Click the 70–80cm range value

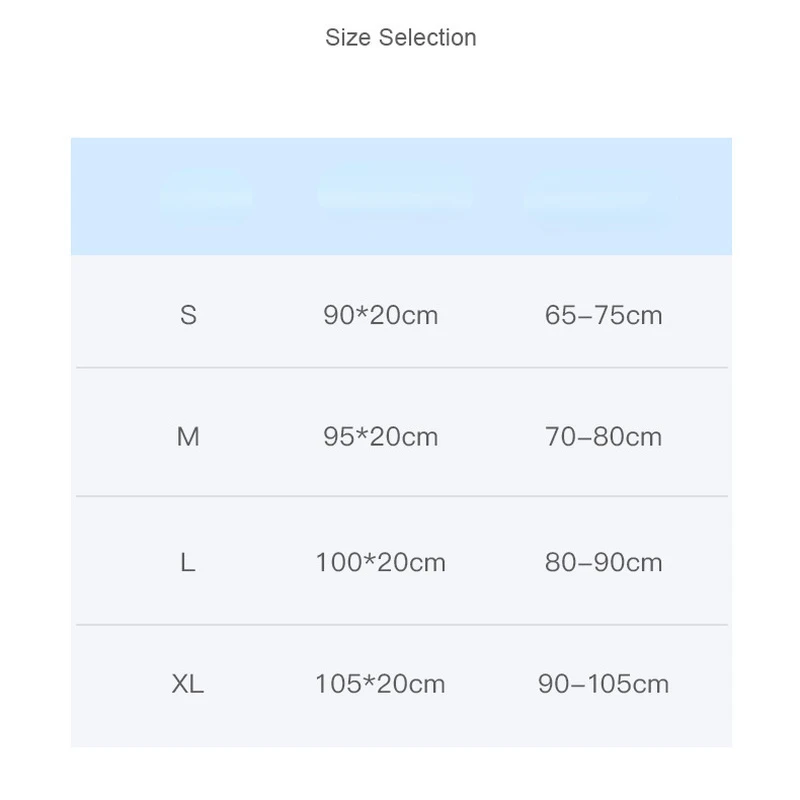(604, 437)
